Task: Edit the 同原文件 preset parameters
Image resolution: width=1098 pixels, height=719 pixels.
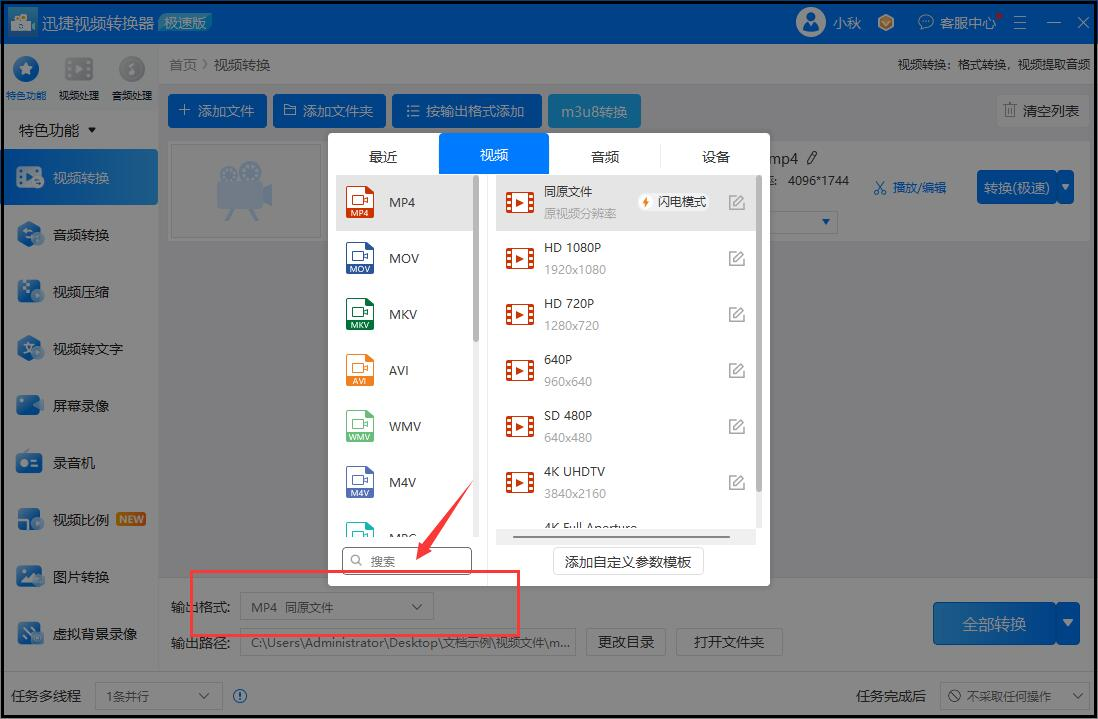Action: 736,202
